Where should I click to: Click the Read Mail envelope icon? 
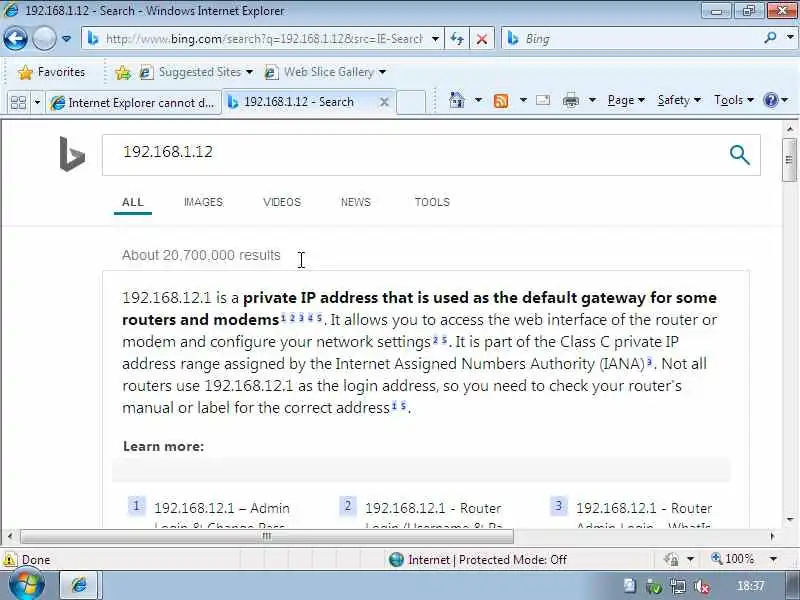(543, 100)
